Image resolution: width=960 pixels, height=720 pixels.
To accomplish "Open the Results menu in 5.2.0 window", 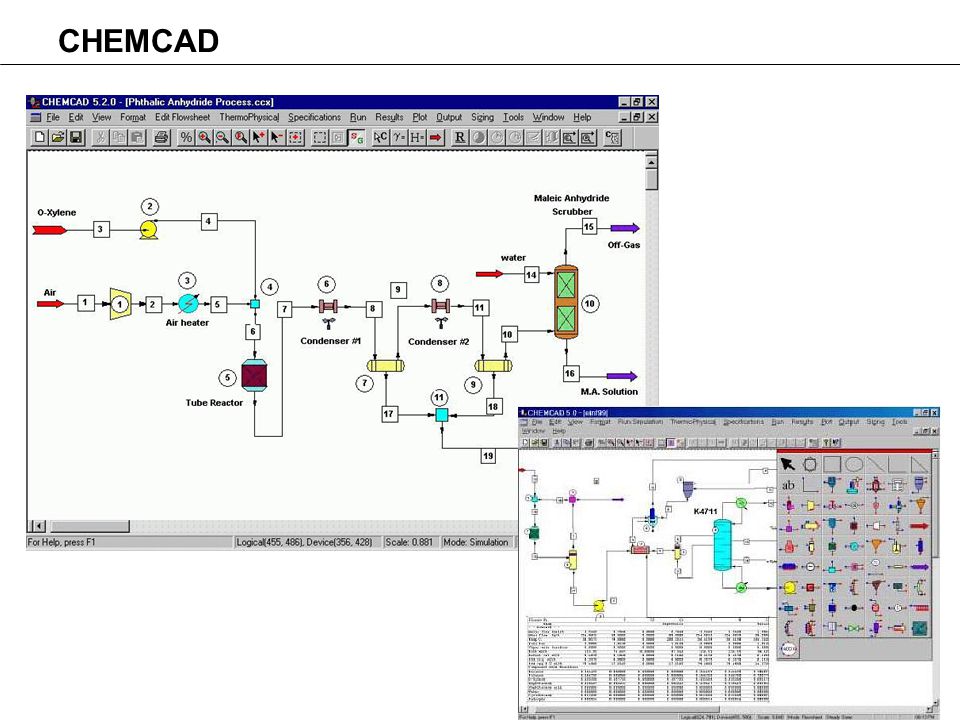I will (389, 117).
